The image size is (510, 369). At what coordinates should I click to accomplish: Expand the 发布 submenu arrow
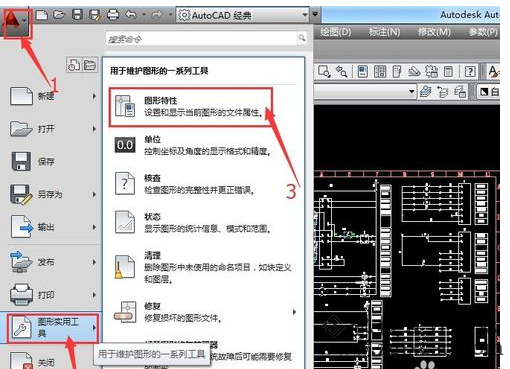(94, 262)
